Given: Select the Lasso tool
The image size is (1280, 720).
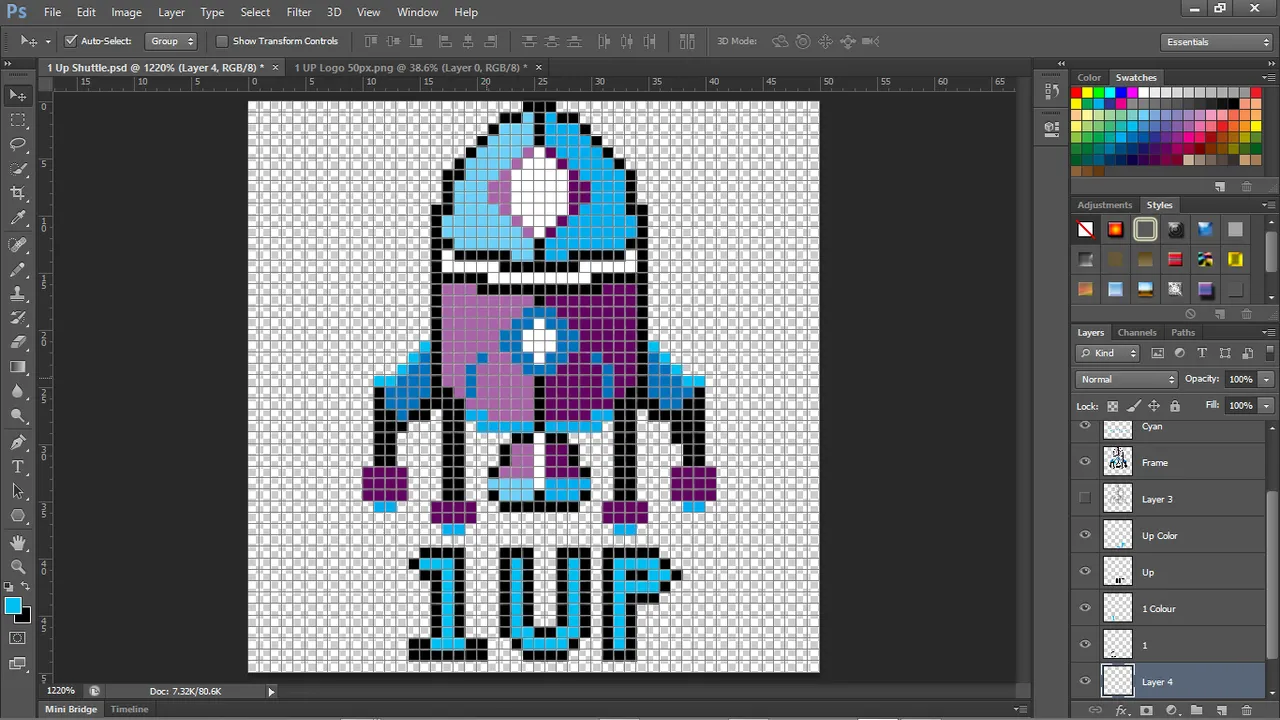Looking at the screenshot, I should pyautogui.click(x=18, y=144).
